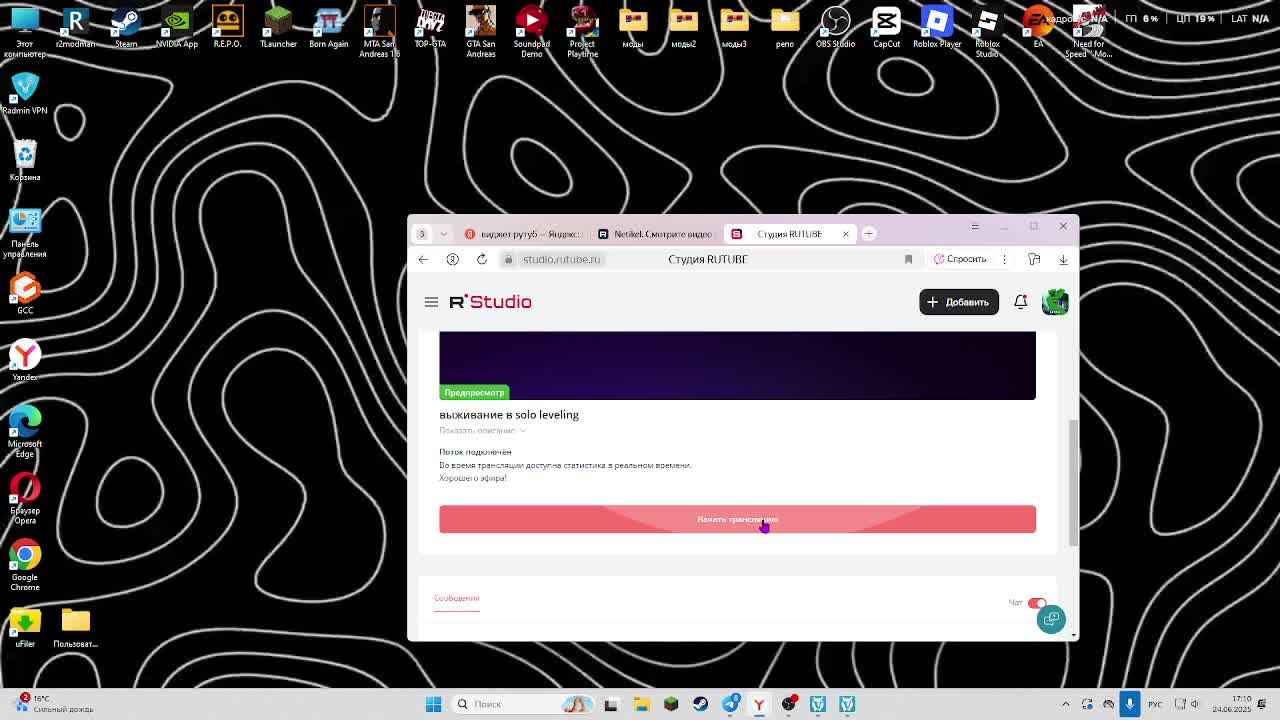Reload the studio.rutube.ru page
This screenshot has height=720, width=1280.
[x=481, y=259]
